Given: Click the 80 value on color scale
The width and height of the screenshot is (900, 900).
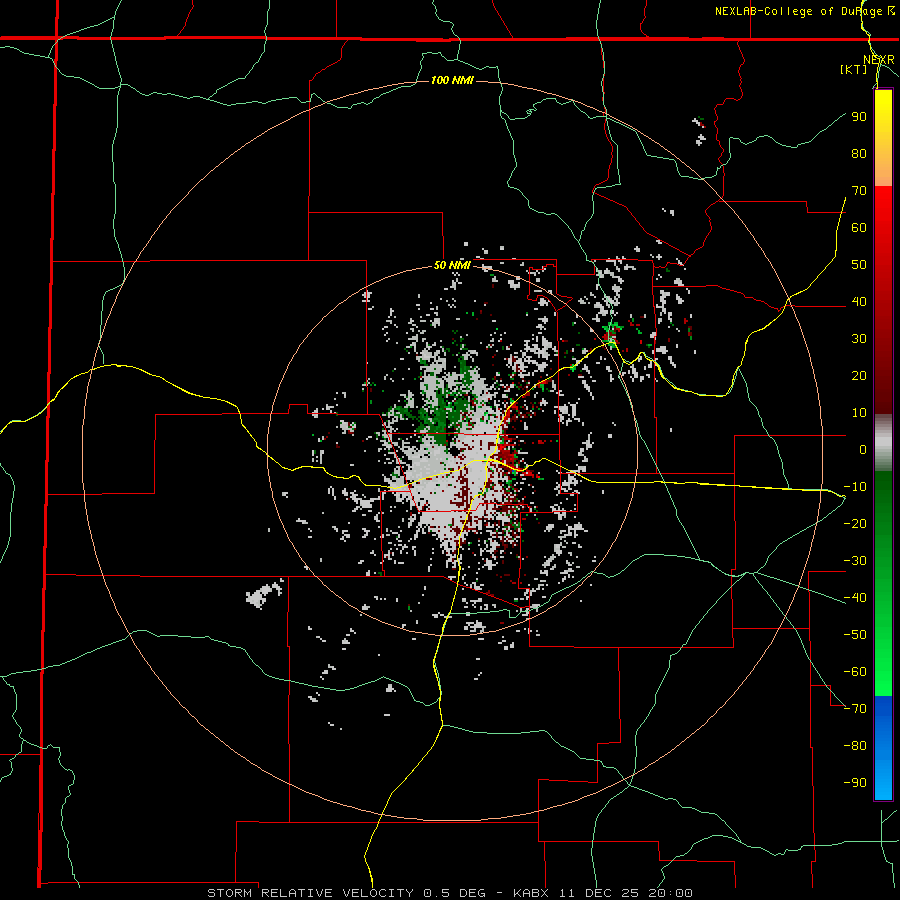Looking at the screenshot, I should click(859, 154).
